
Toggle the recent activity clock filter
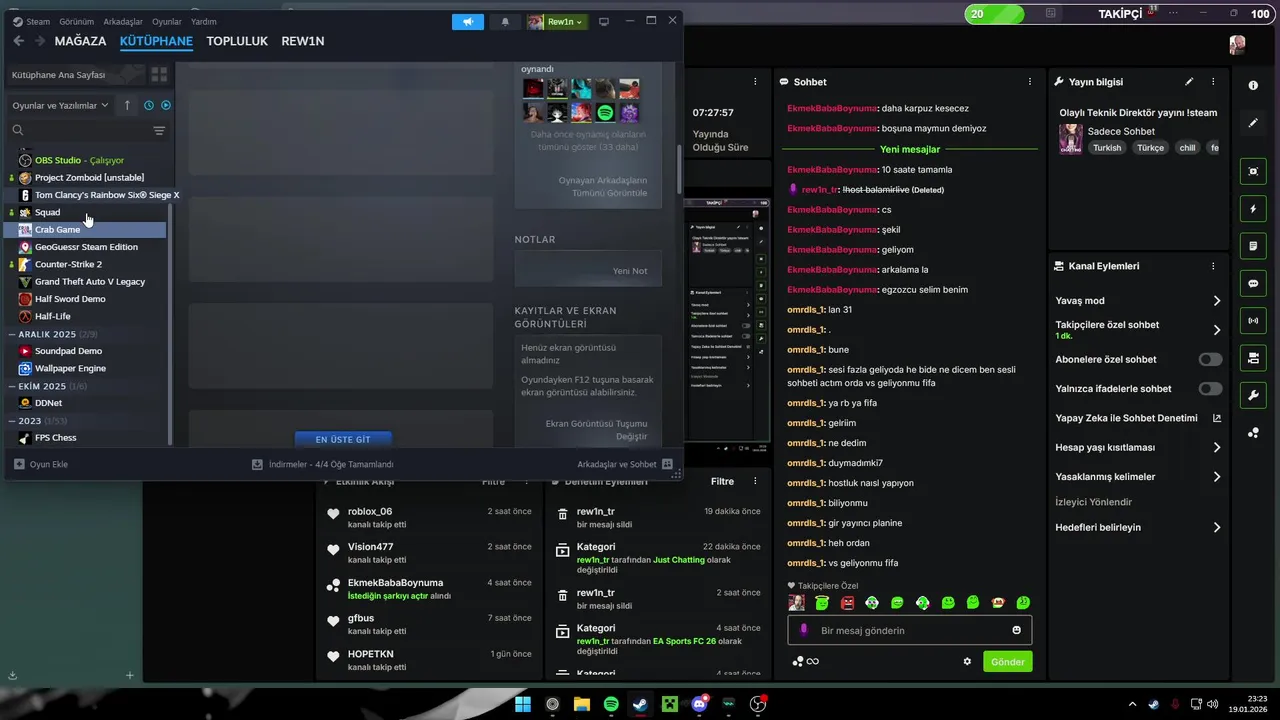tap(149, 105)
